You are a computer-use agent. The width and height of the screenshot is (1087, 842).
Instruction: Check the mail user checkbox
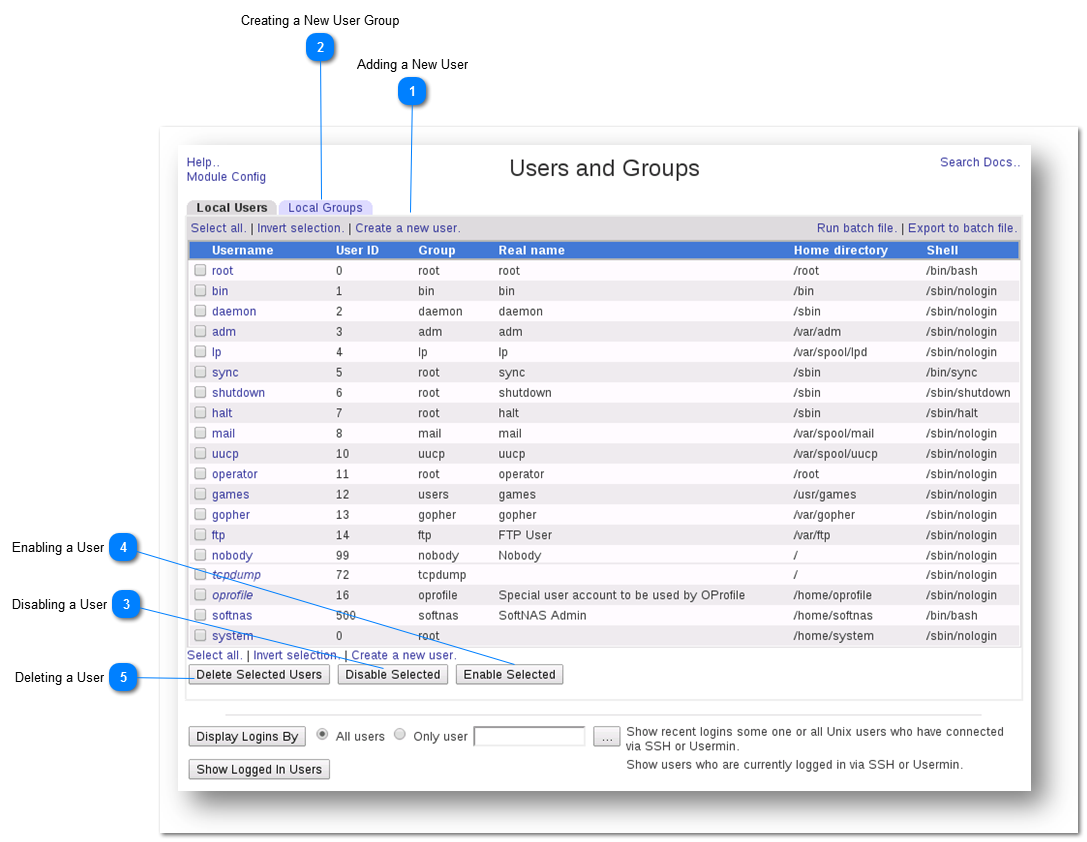(200, 432)
